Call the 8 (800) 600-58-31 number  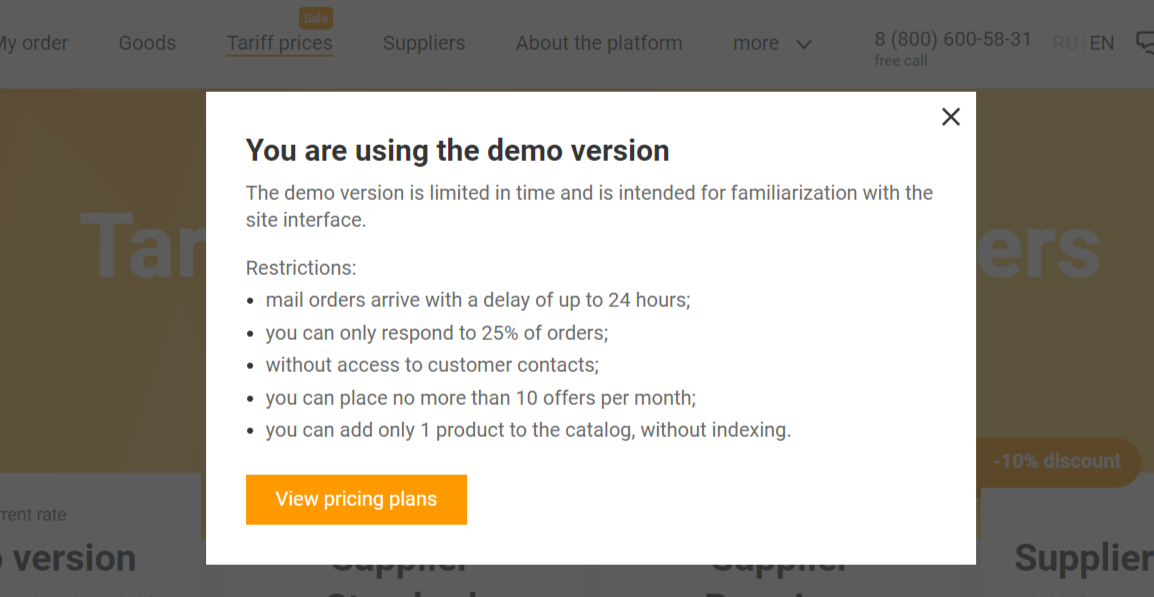point(952,39)
